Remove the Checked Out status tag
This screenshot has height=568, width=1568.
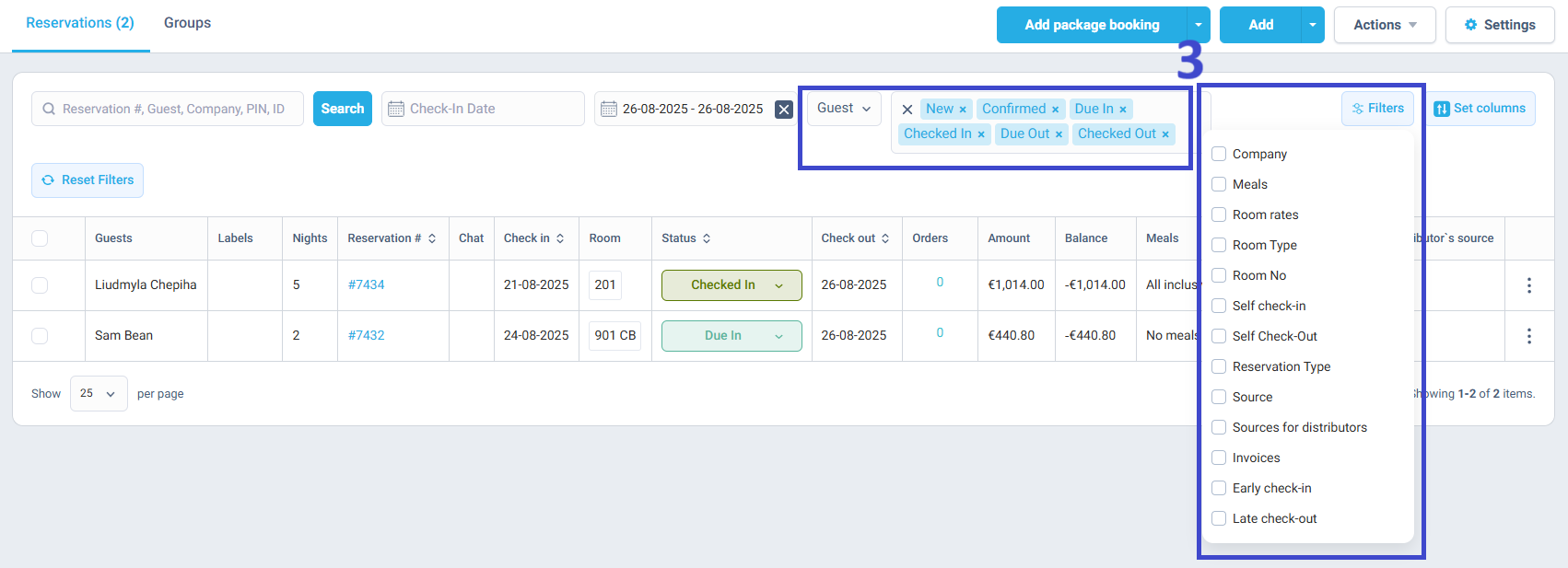pos(1165,134)
